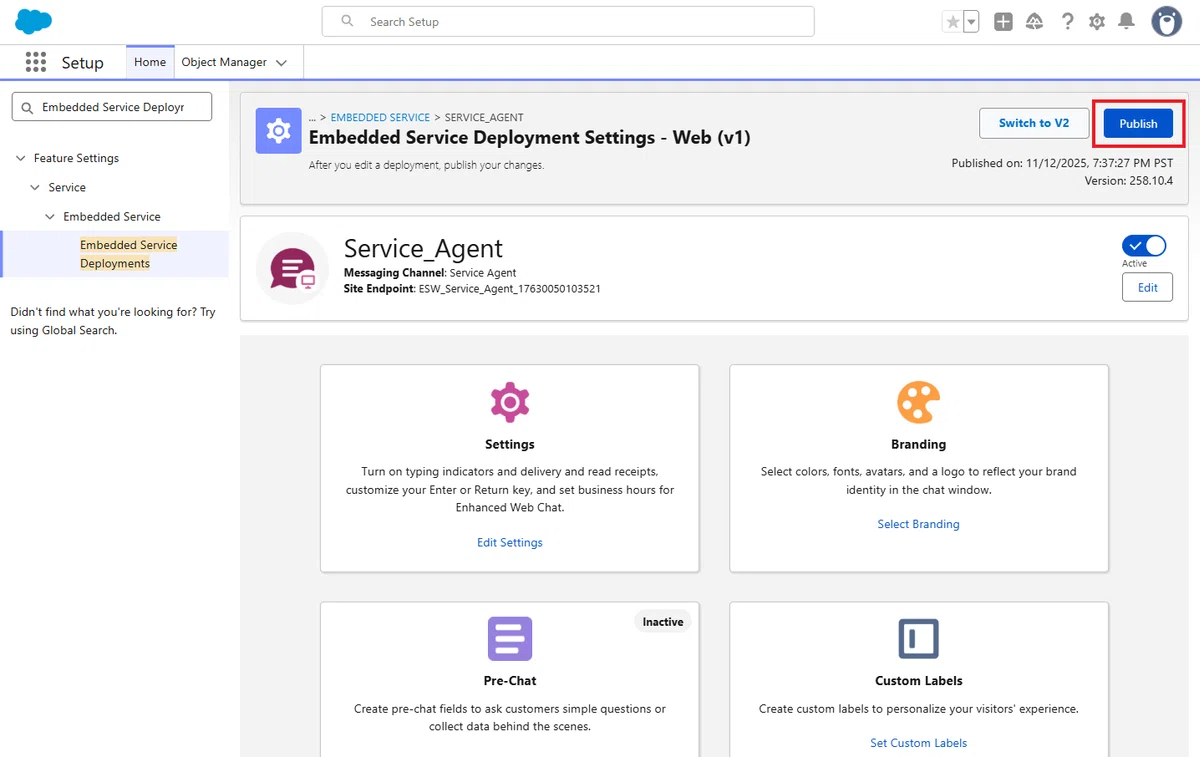Click the Setup app name label
Viewport: 1200px width, 757px height.
(82, 62)
